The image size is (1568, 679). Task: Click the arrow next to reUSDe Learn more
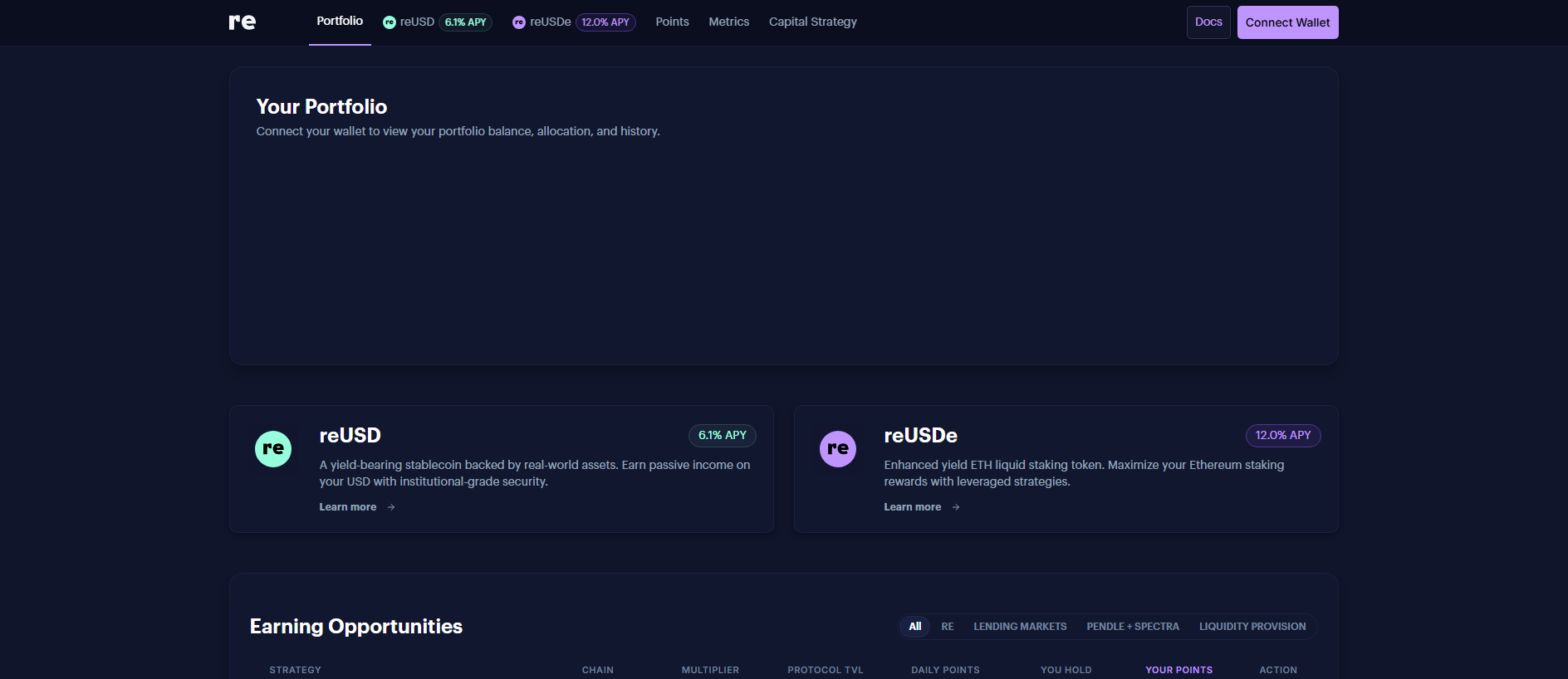pos(956,507)
